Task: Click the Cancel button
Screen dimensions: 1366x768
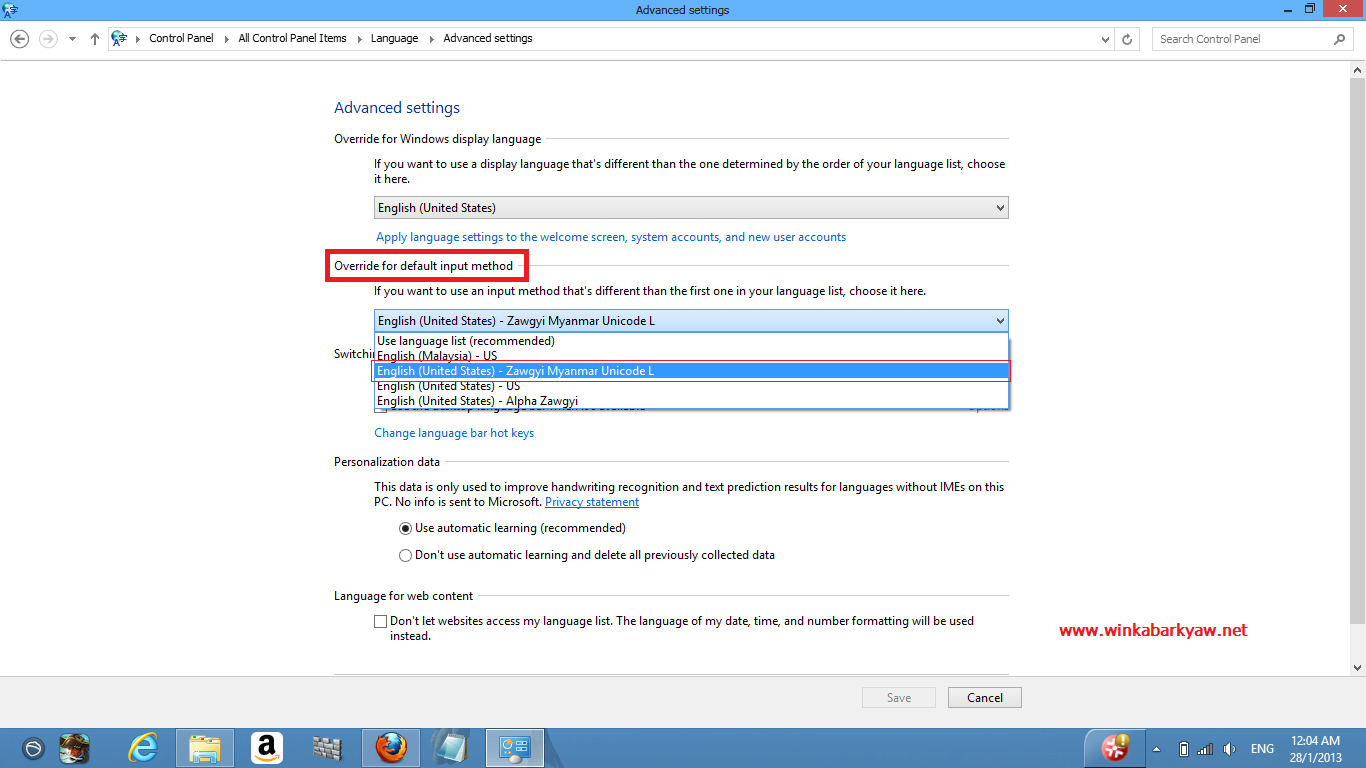Action: [985, 698]
